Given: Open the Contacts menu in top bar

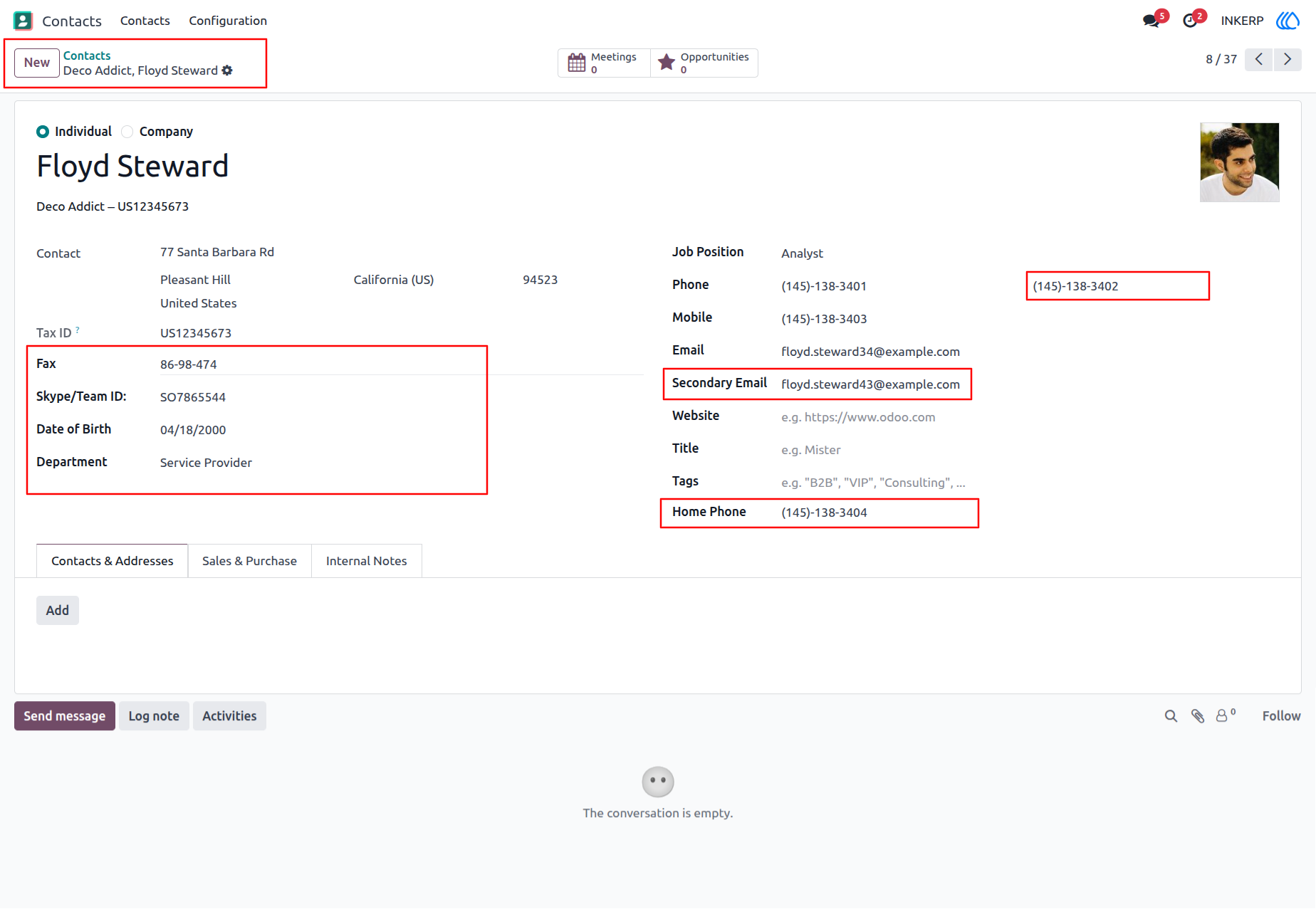Looking at the screenshot, I should (145, 21).
